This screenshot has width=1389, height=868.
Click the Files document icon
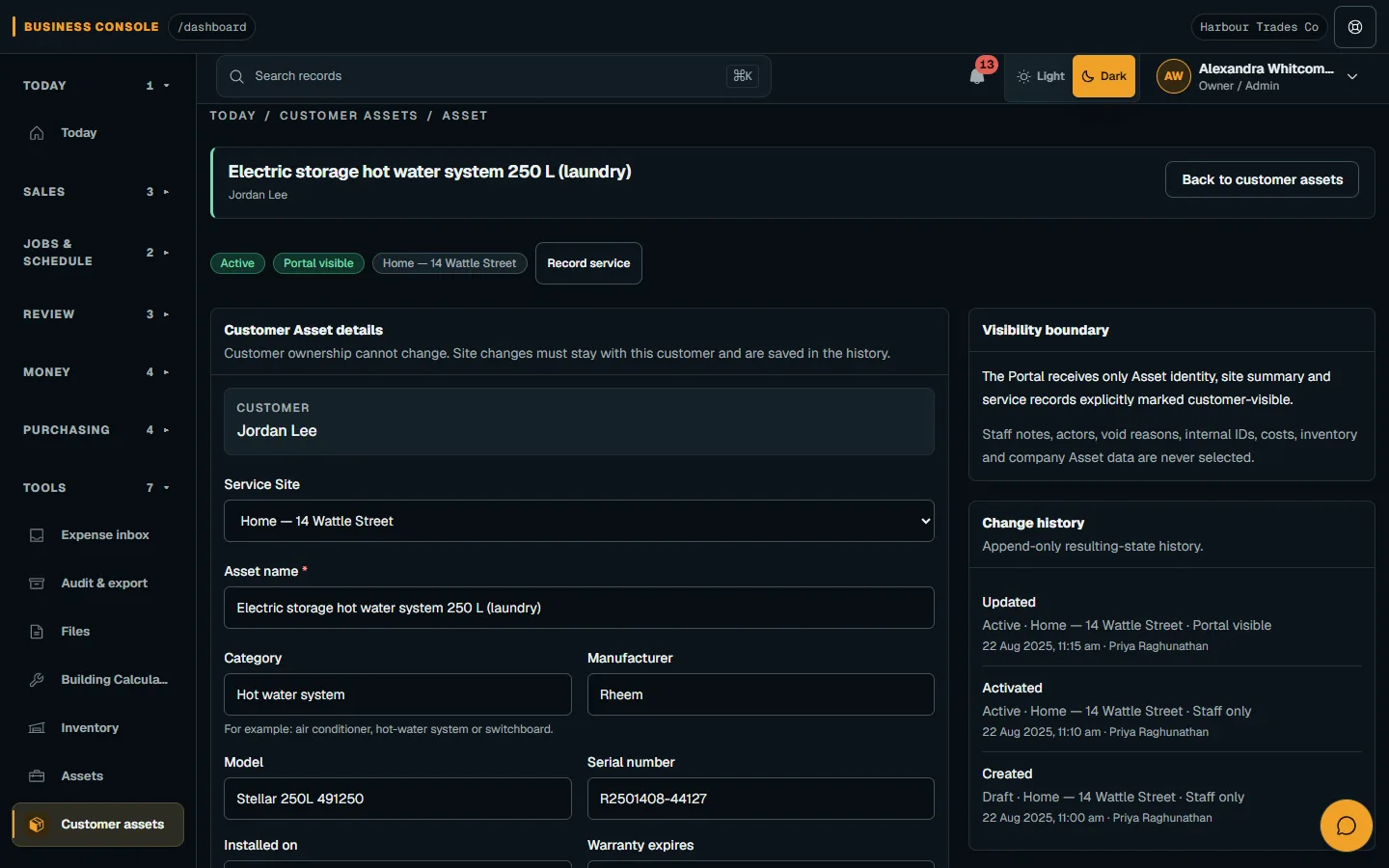(37, 632)
